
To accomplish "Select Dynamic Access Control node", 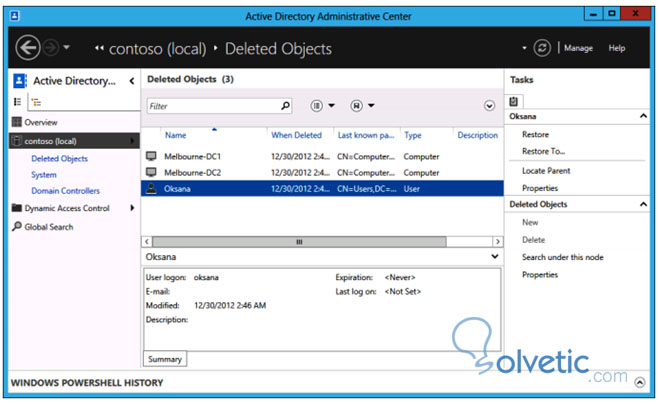I will pyautogui.click(x=67, y=208).
